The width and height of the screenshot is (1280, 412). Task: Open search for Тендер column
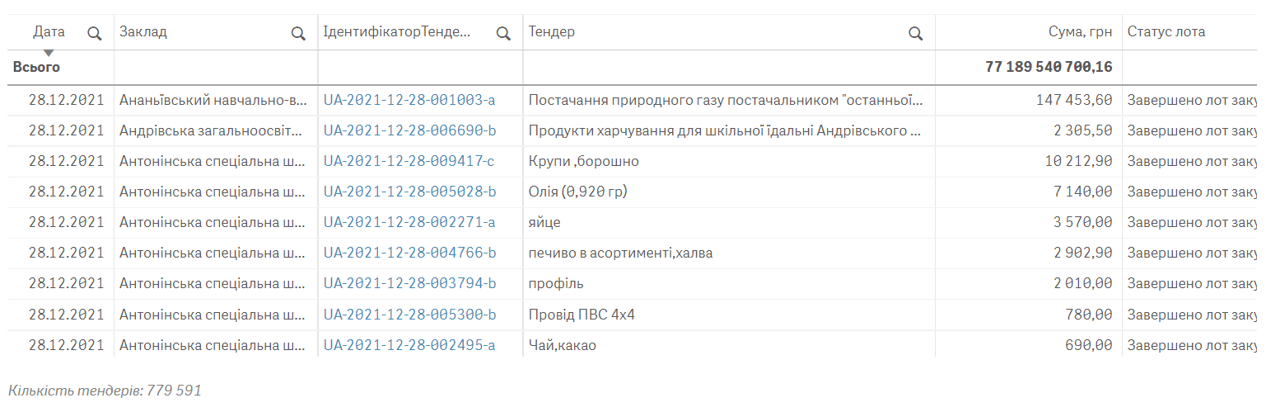click(x=915, y=33)
